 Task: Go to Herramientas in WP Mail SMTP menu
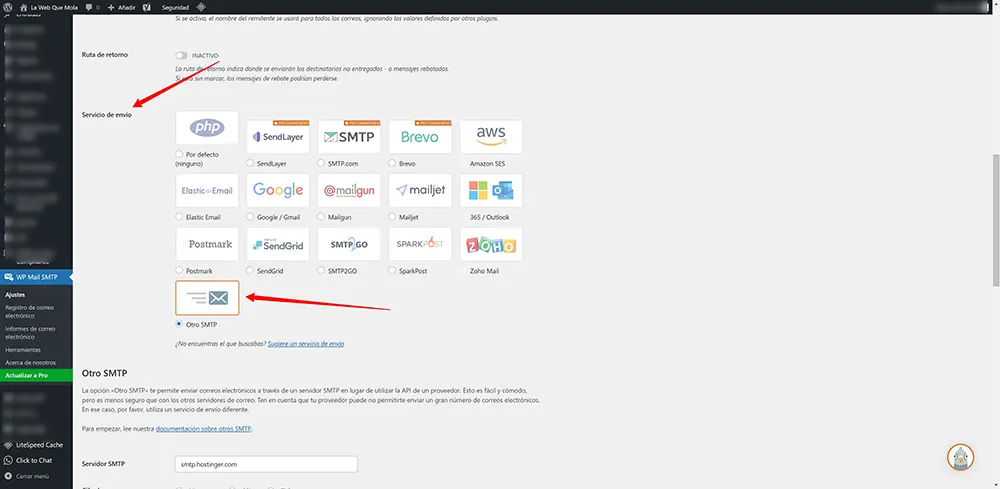click(23, 350)
